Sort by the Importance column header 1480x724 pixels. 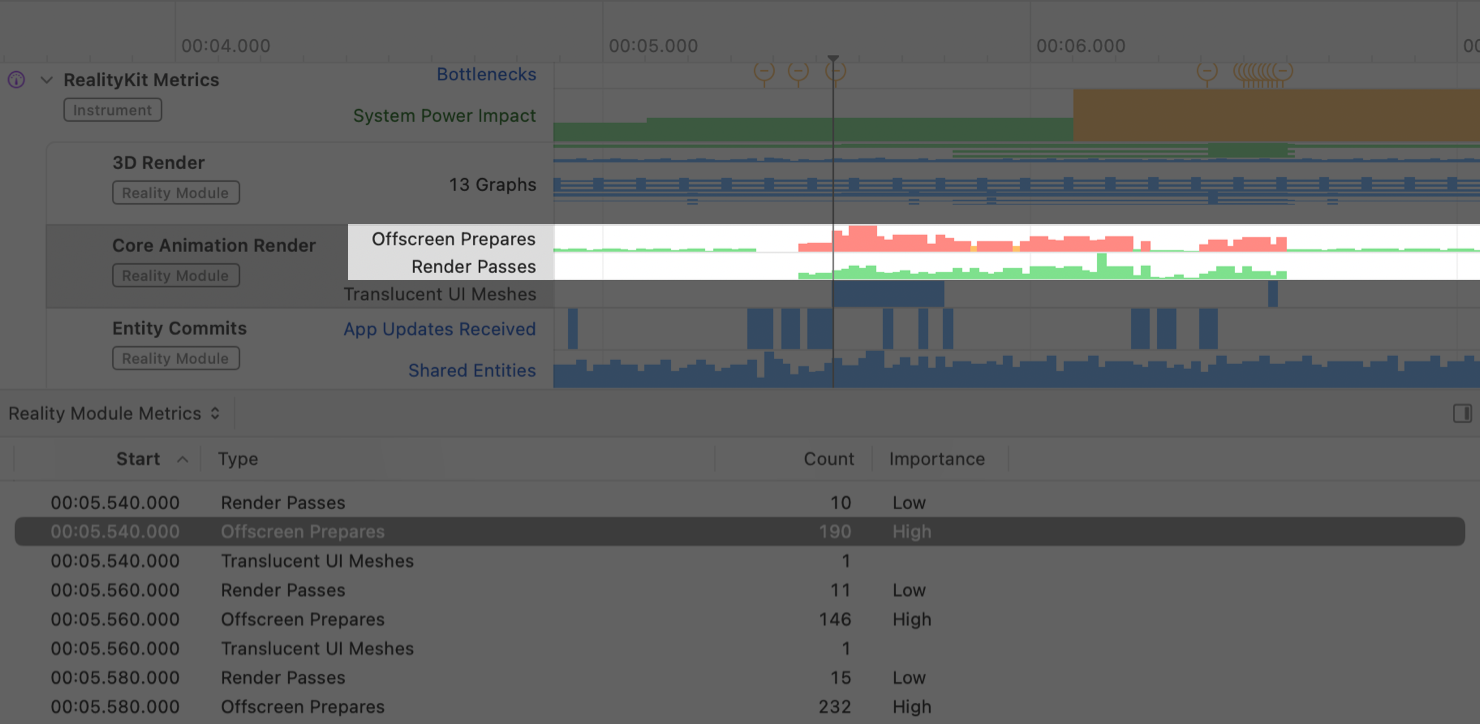point(938,458)
